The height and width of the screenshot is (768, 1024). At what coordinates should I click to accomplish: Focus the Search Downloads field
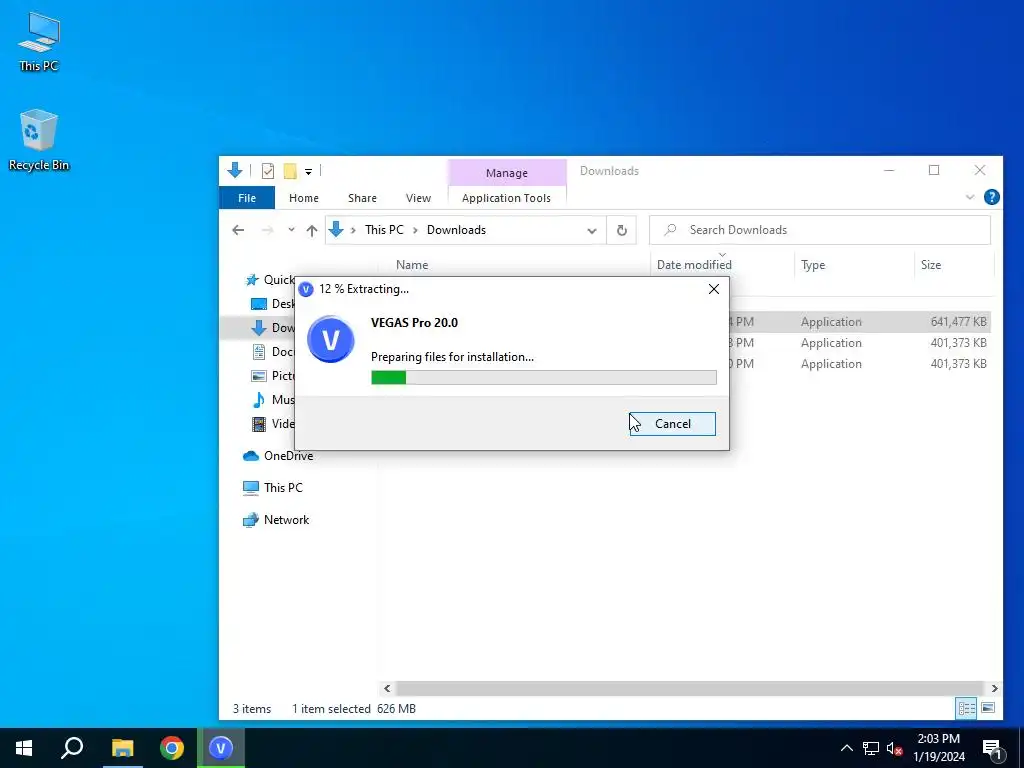[820, 230]
